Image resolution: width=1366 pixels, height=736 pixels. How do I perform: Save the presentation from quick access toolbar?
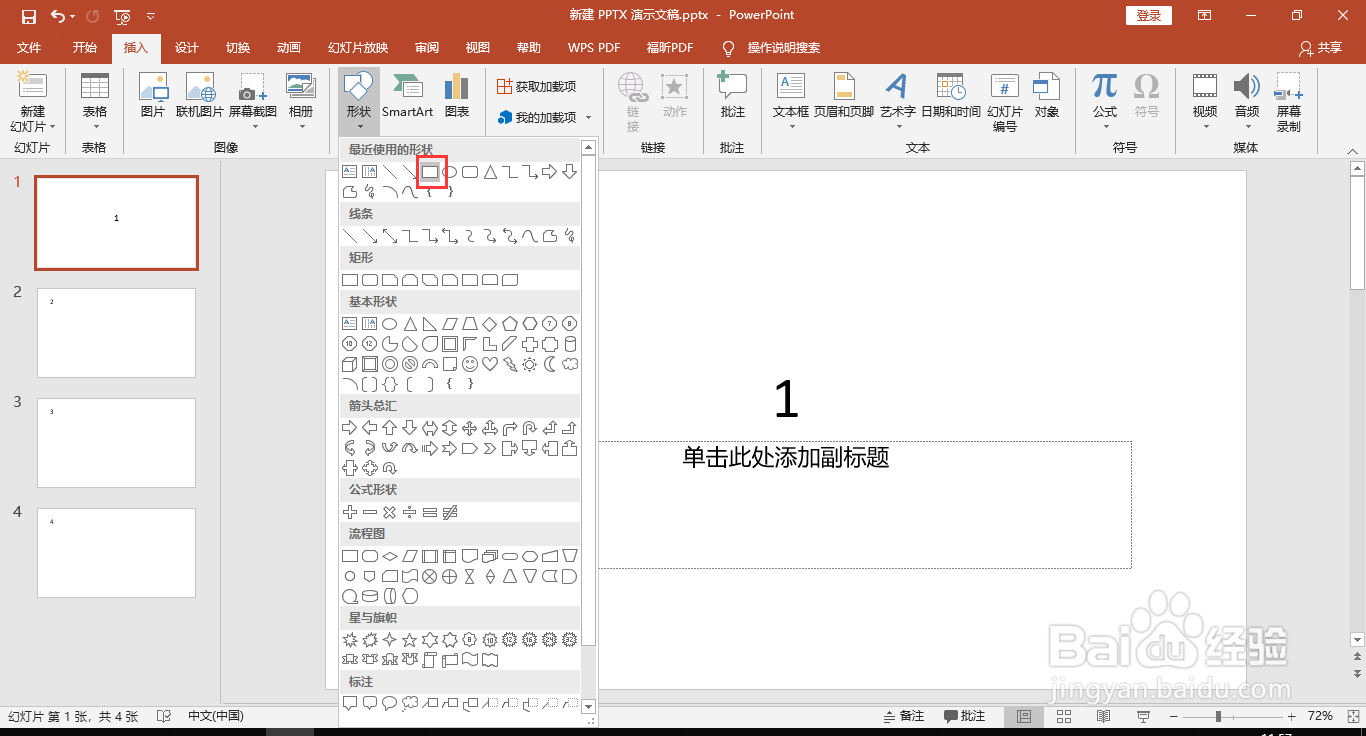(28, 16)
